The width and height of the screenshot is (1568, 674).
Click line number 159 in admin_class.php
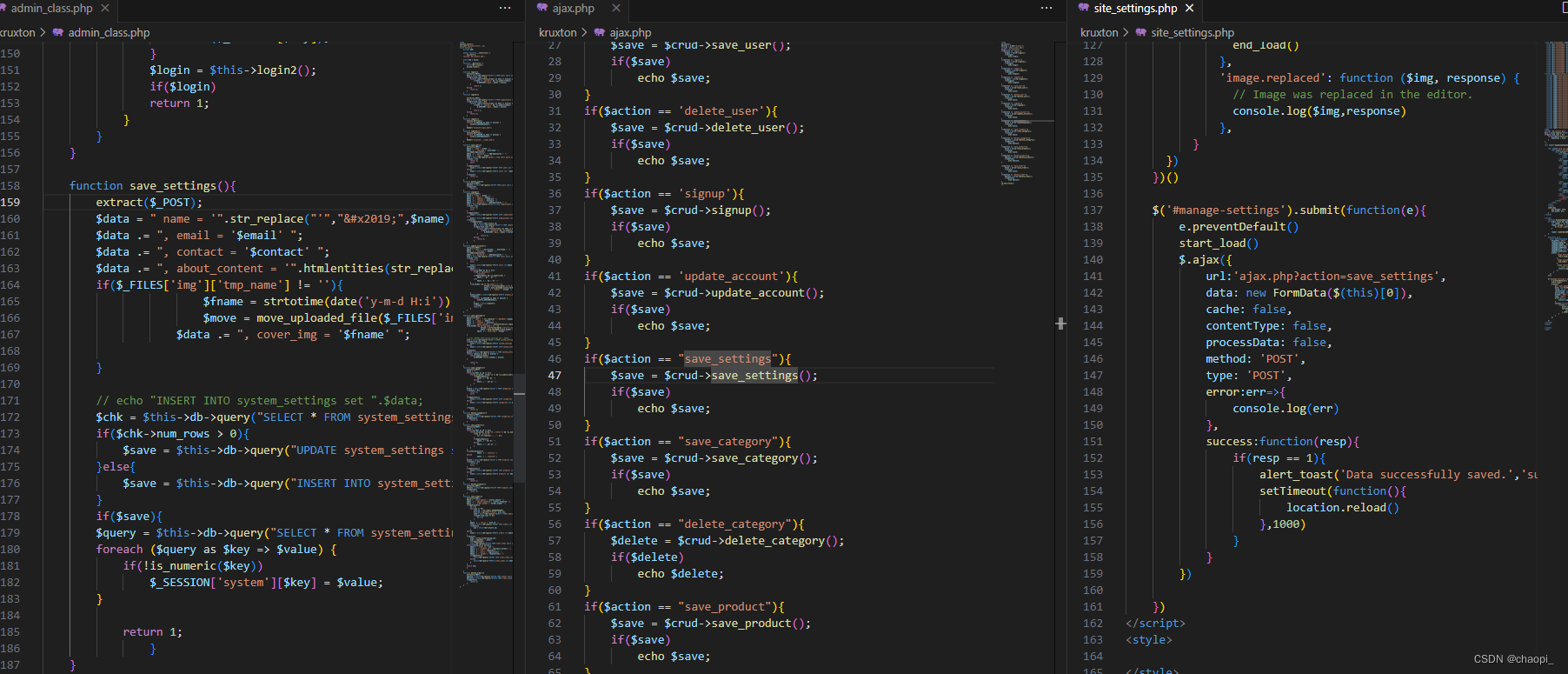[x=10, y=203]
